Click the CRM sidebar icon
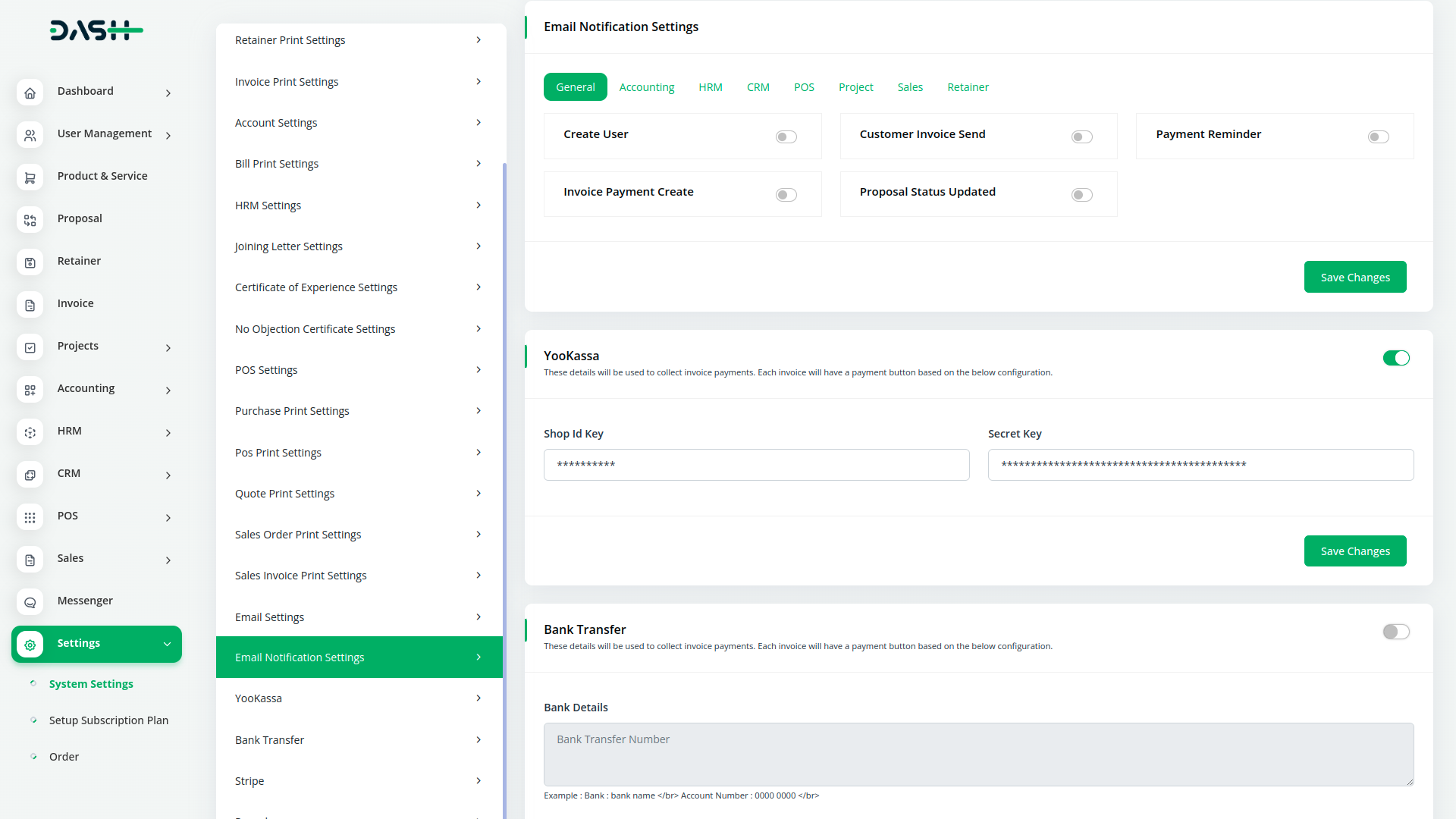This screenshot has width=1456, height=819. (x=30, y=474)
